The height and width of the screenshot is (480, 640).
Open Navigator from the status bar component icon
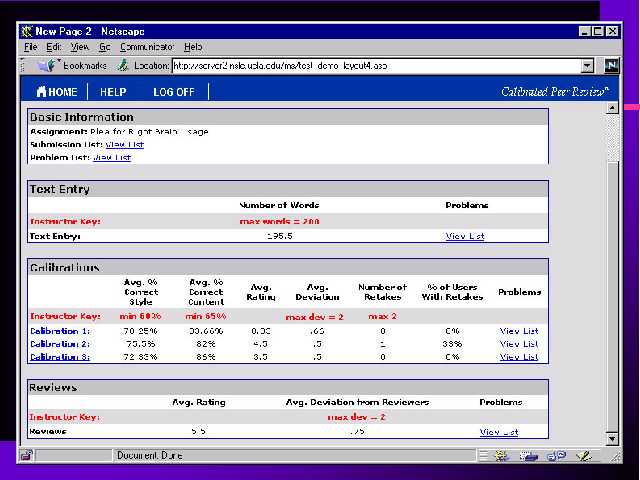(x=501, y=456)
